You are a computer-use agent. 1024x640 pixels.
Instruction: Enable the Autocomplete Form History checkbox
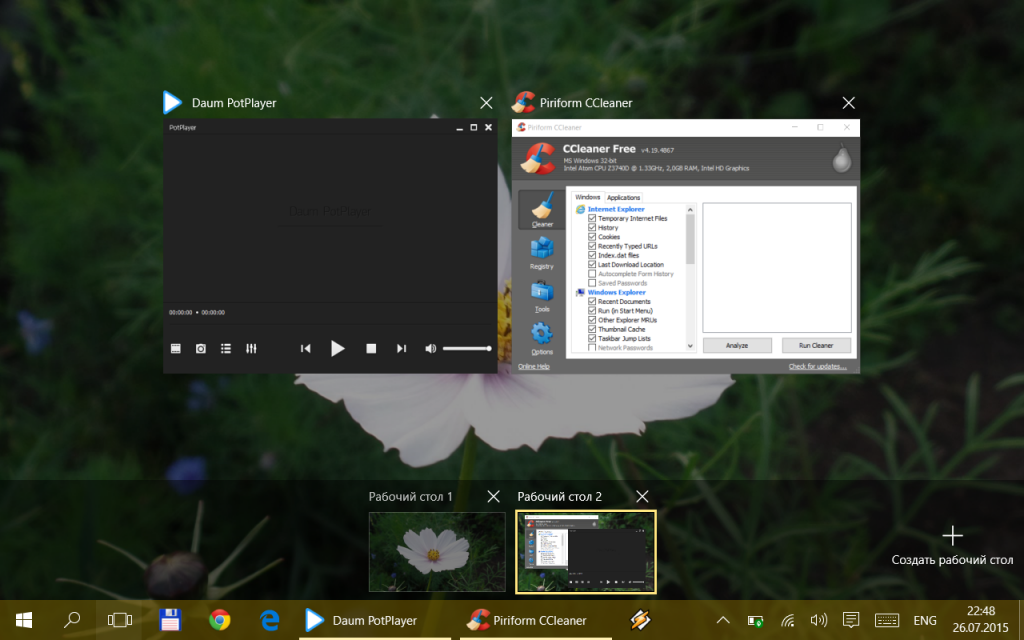(x=592, y=274)
